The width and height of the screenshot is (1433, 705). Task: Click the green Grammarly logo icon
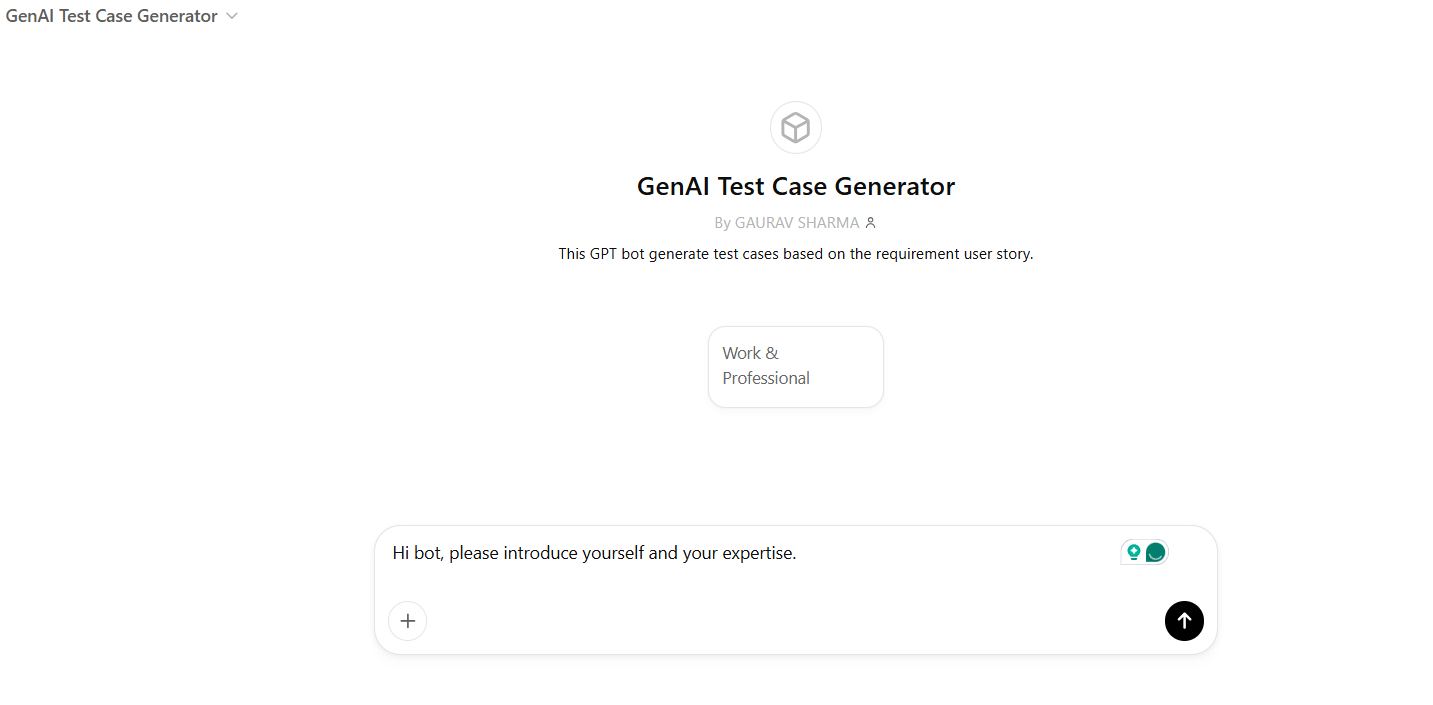coord(1156,551)
